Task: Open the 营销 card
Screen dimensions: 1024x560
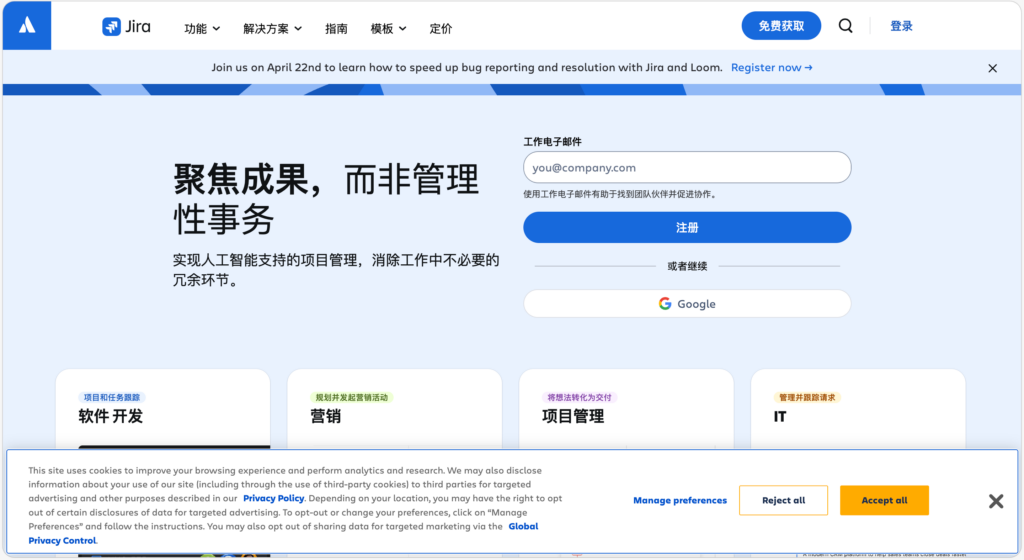Action: point(394,409)
